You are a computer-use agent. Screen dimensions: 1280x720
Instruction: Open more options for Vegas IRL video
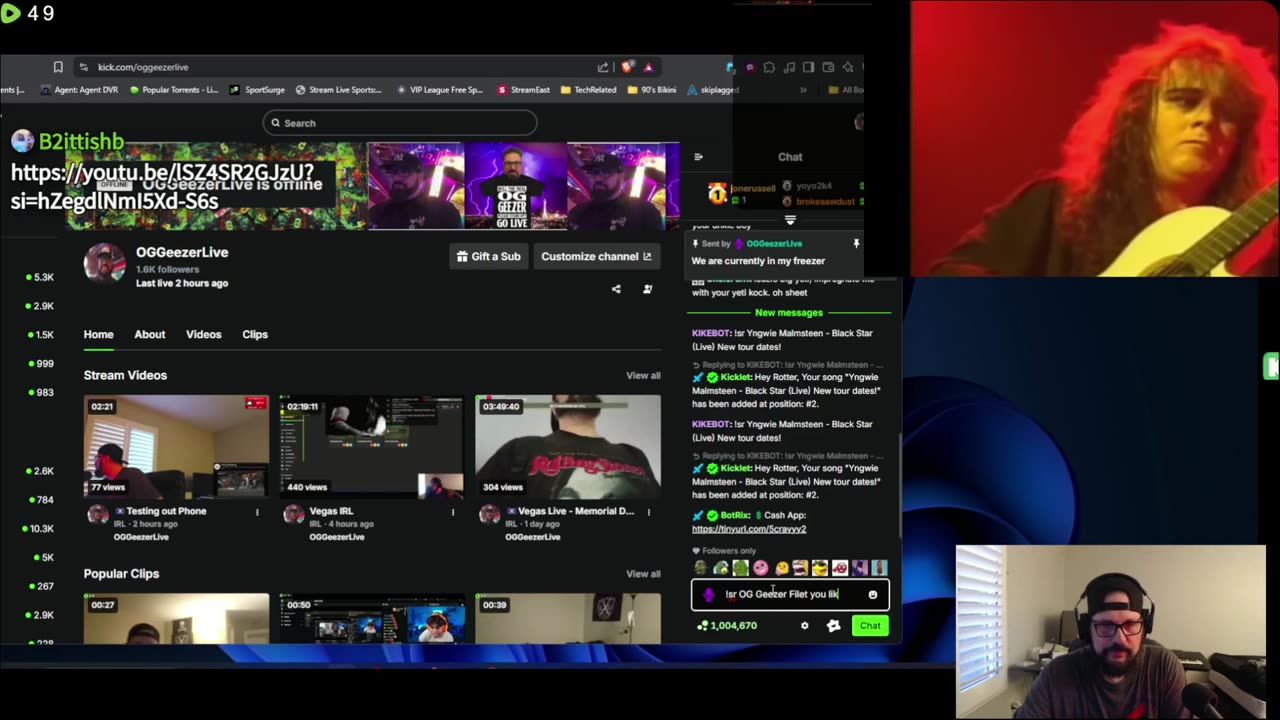point(453,512)
